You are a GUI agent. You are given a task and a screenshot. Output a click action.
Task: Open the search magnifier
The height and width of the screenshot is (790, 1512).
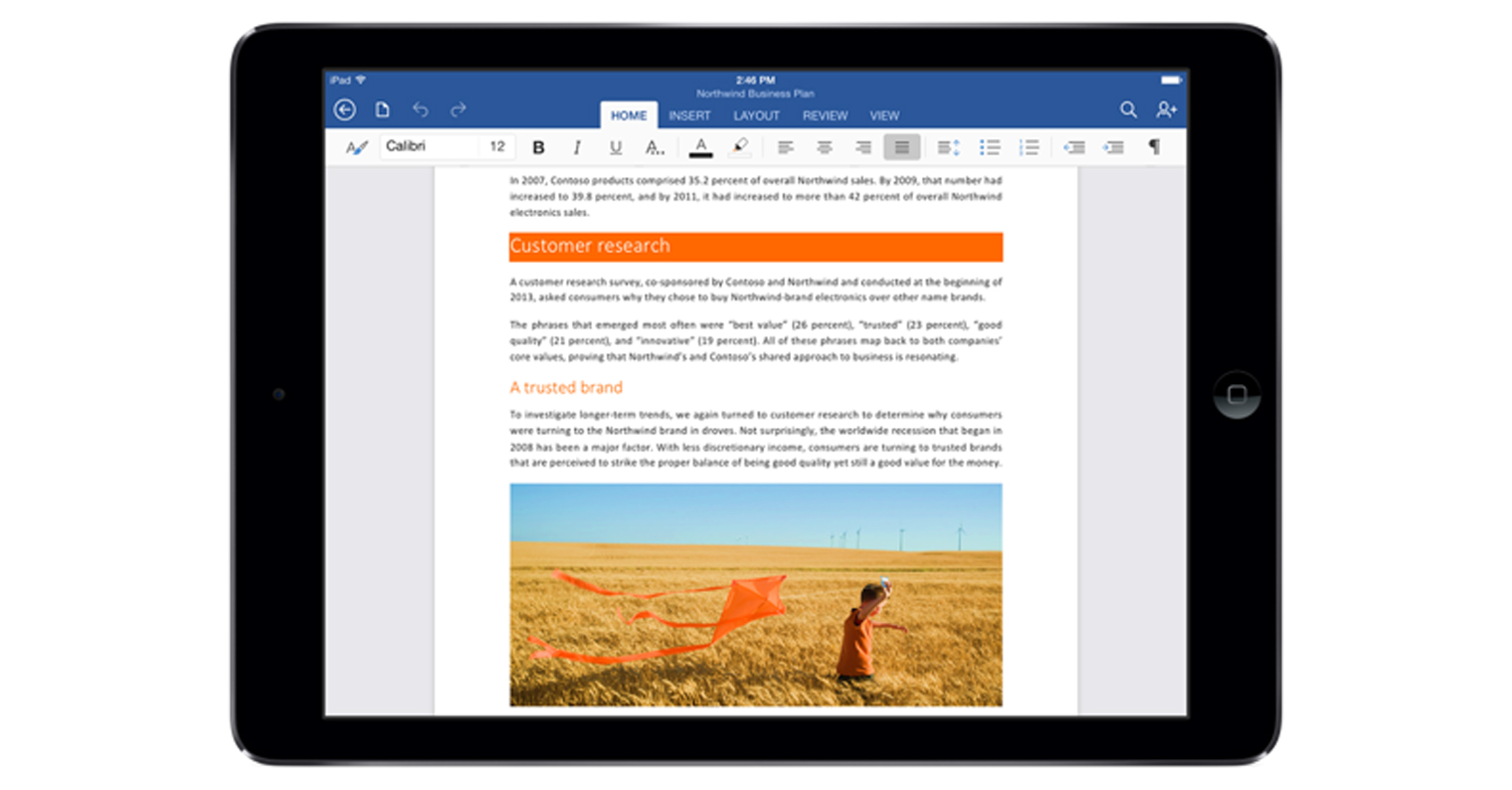point(1128,109)
